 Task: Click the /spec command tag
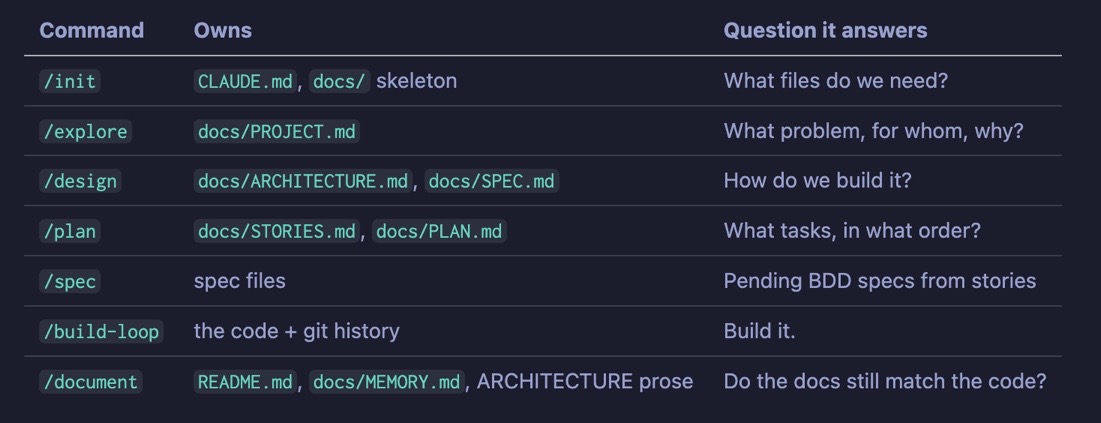coord(70,281)
